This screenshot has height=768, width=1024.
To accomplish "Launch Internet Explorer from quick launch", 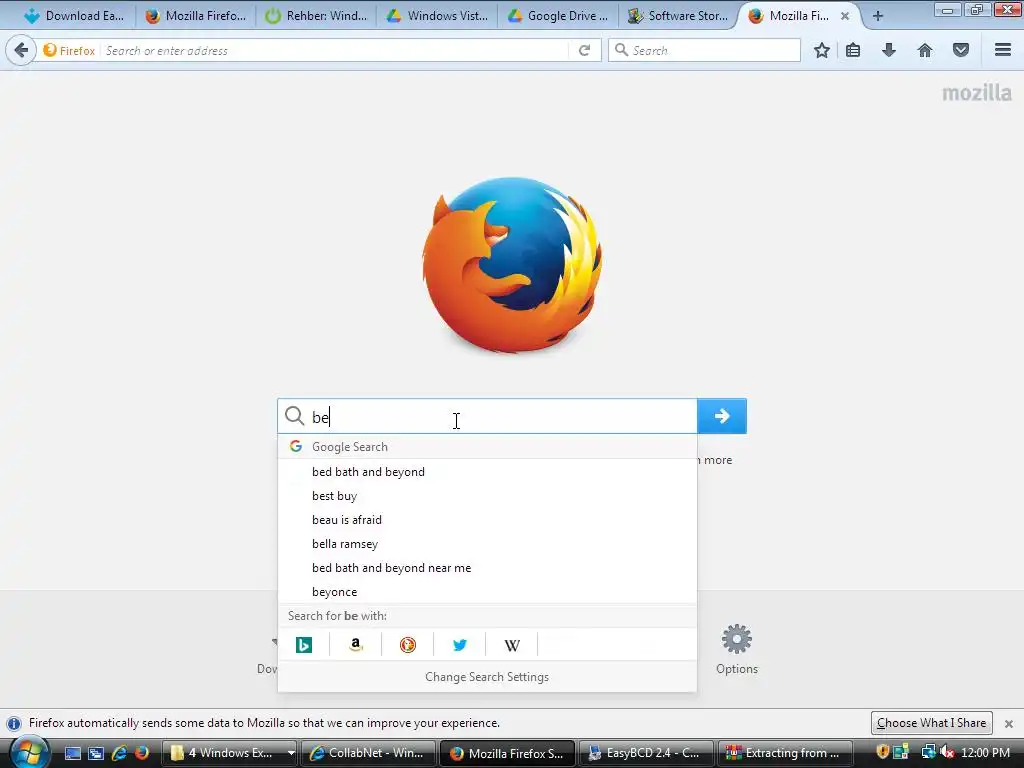I will (119, 753).
